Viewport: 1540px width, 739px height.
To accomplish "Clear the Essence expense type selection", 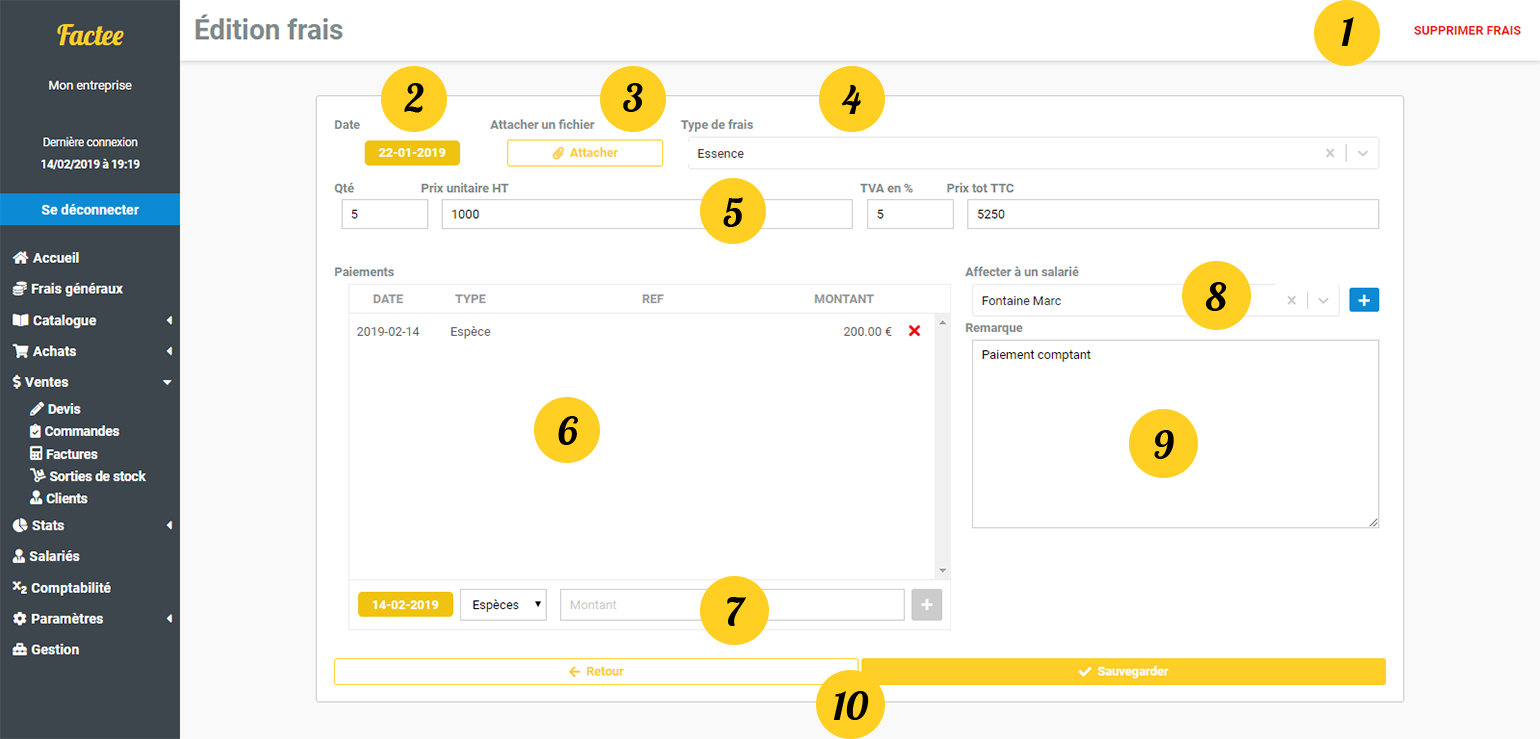I will click(1329, 153).
